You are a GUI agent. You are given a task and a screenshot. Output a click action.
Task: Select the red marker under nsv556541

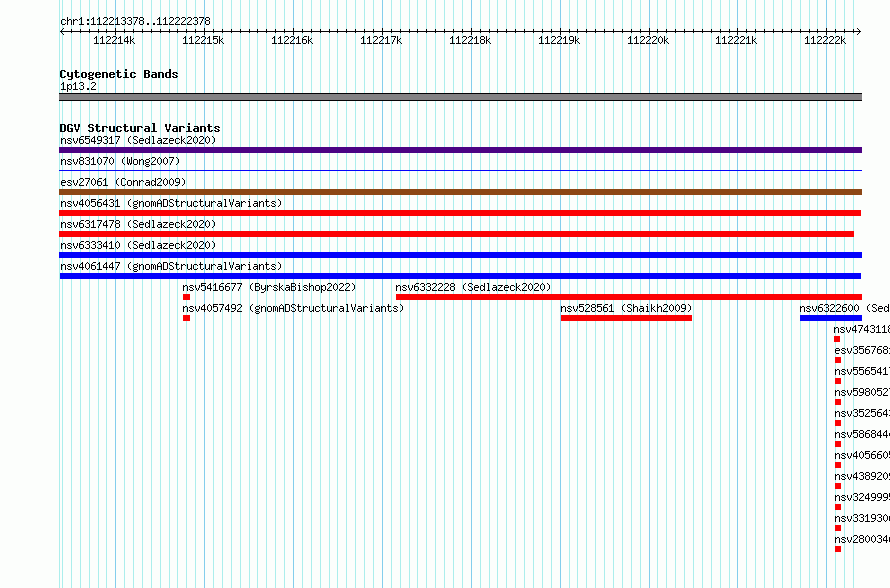click(x=838, y=381)
